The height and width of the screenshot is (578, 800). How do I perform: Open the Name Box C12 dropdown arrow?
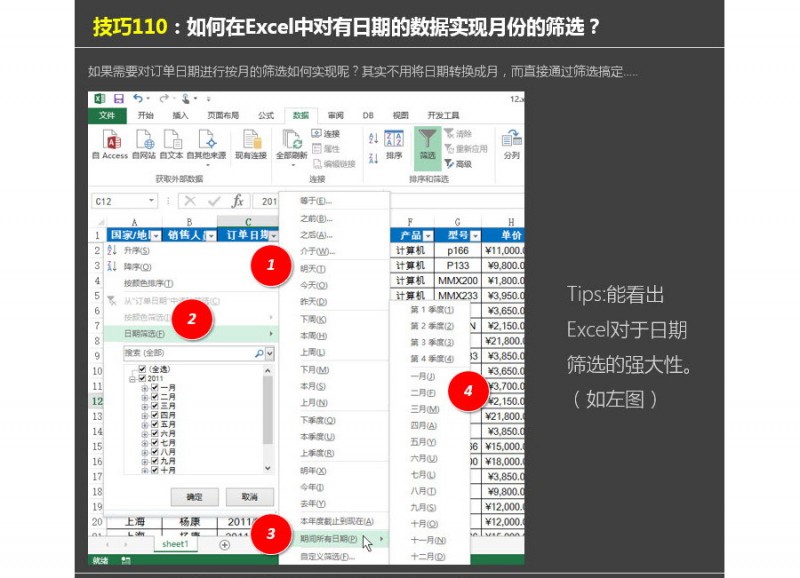click(151, 200)
